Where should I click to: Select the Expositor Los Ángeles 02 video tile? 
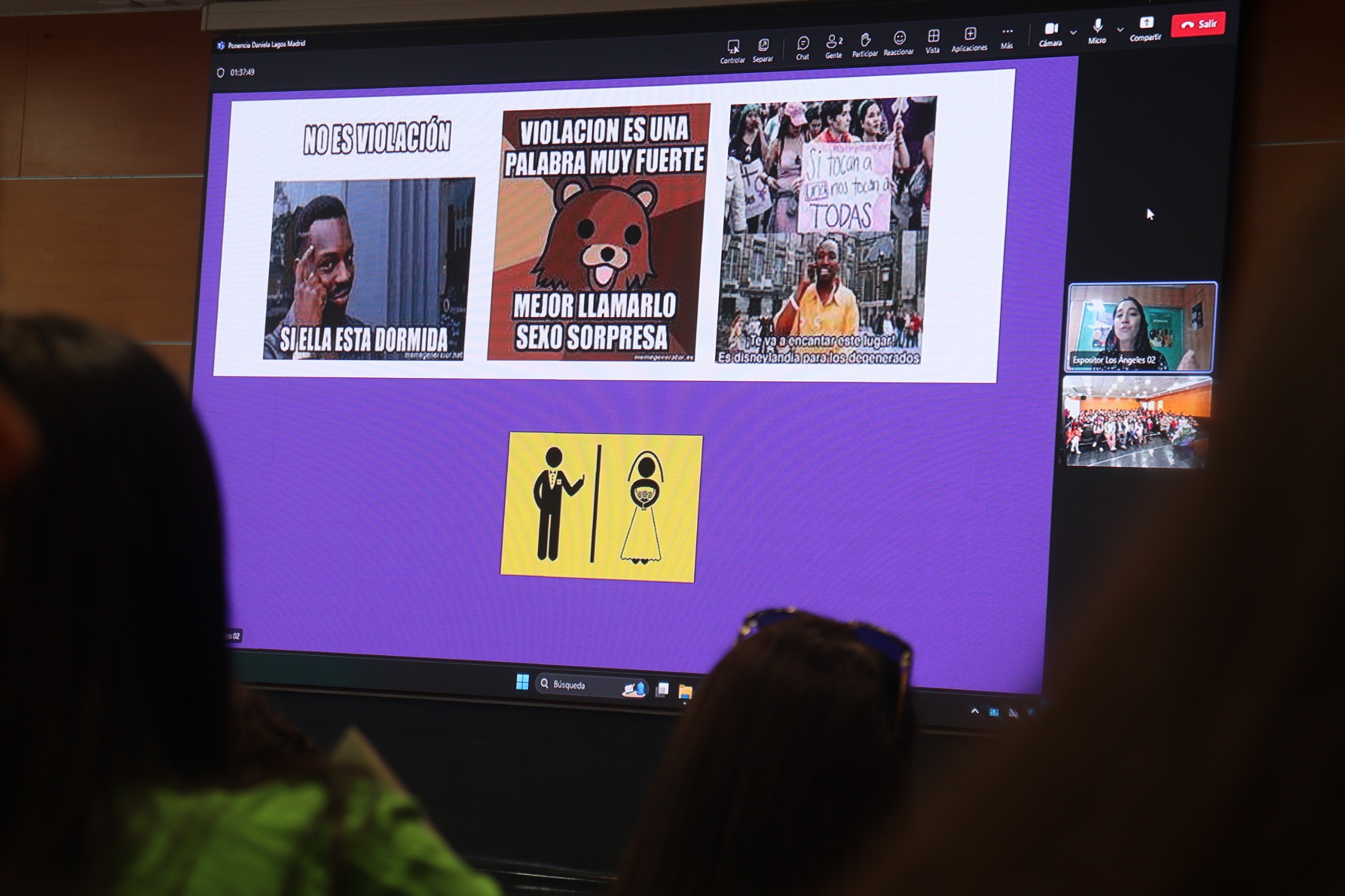(1141, 327)
